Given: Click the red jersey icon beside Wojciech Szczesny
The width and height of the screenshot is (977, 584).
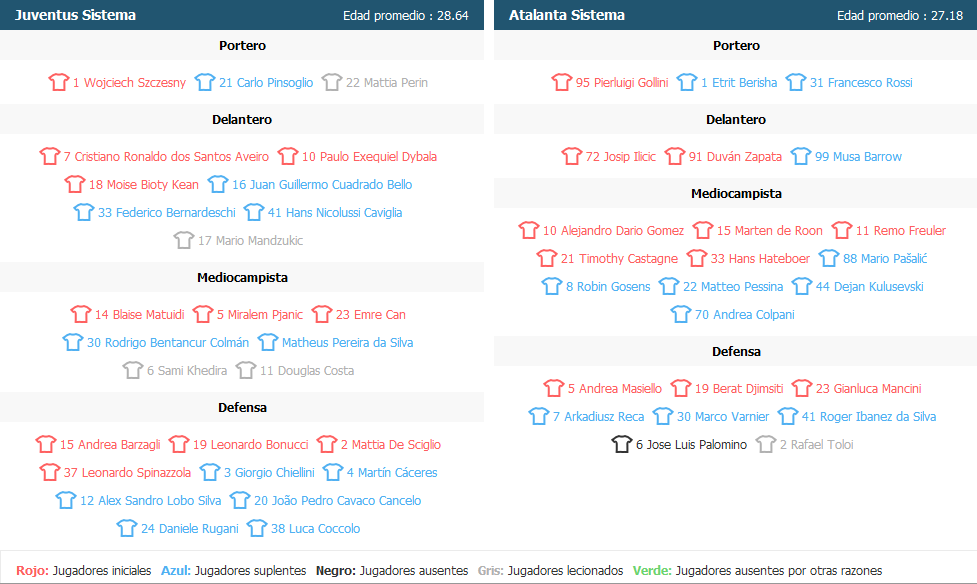Looking at the screenshot, I should tap(59, 82).
